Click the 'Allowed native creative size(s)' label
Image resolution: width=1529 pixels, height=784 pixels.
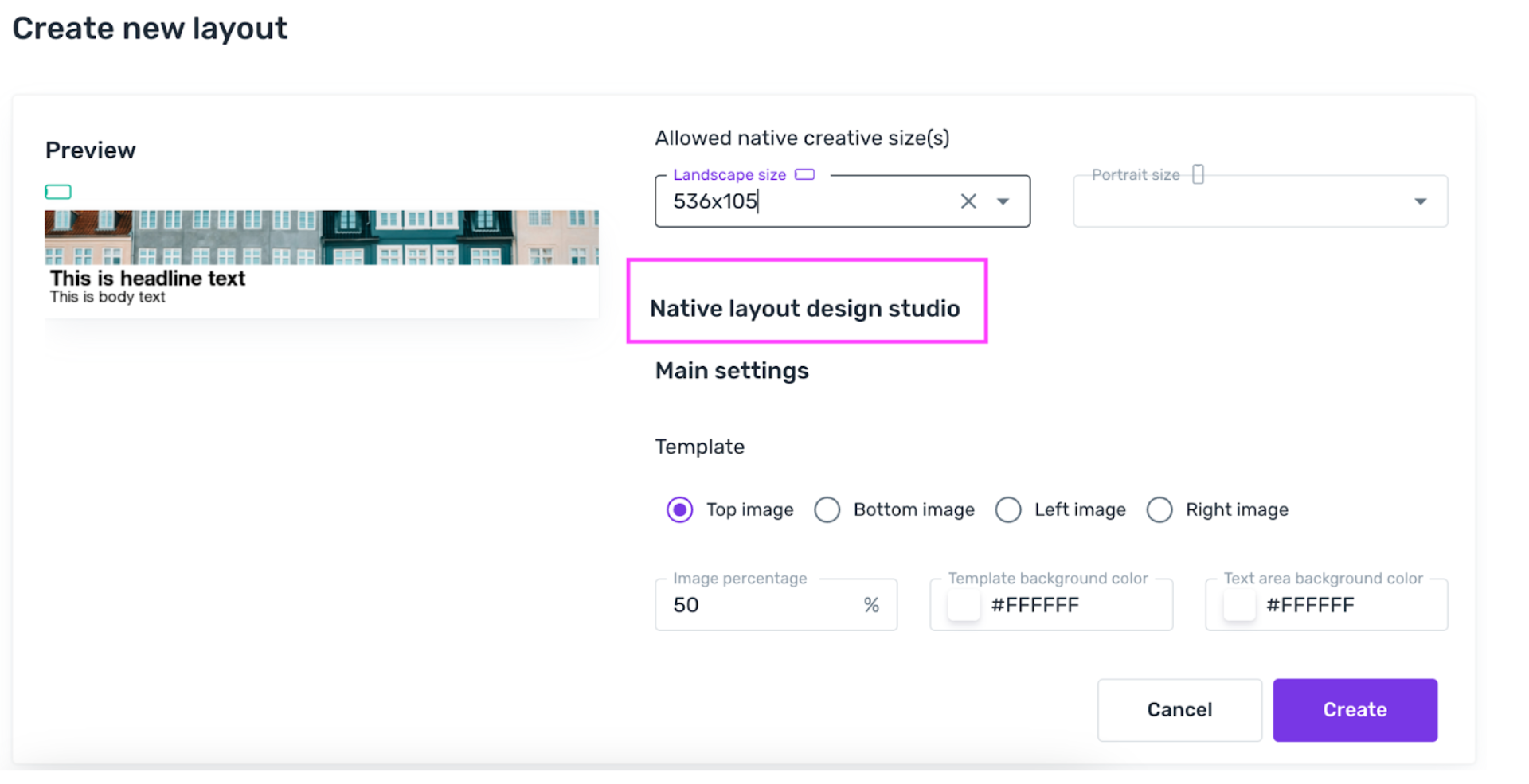coord(802,138)
